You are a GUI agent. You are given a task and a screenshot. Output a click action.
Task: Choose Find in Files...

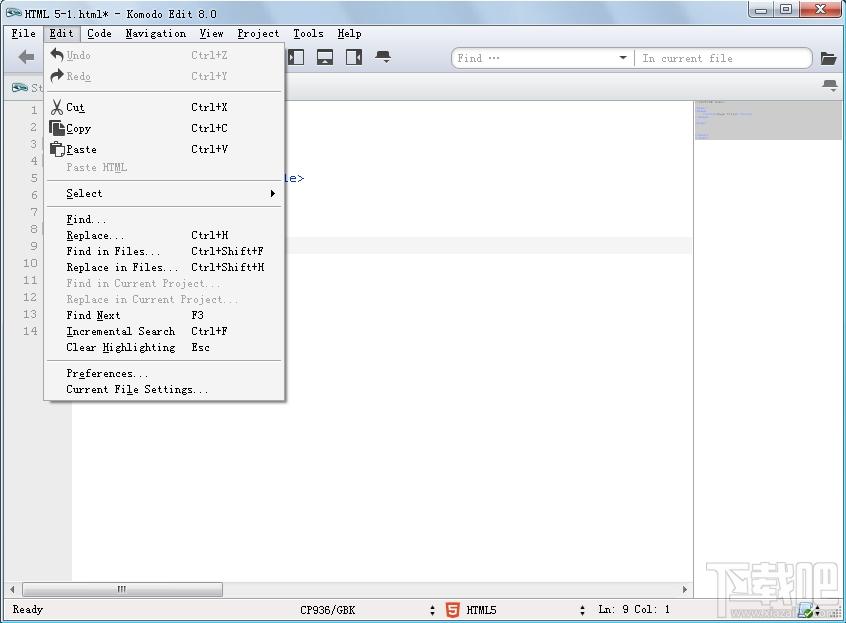tap(164, 251)
